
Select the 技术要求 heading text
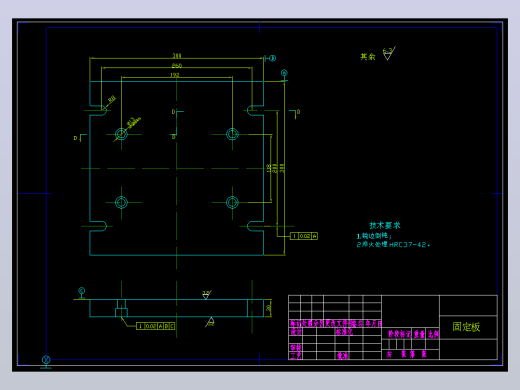[x=385, y=226]
